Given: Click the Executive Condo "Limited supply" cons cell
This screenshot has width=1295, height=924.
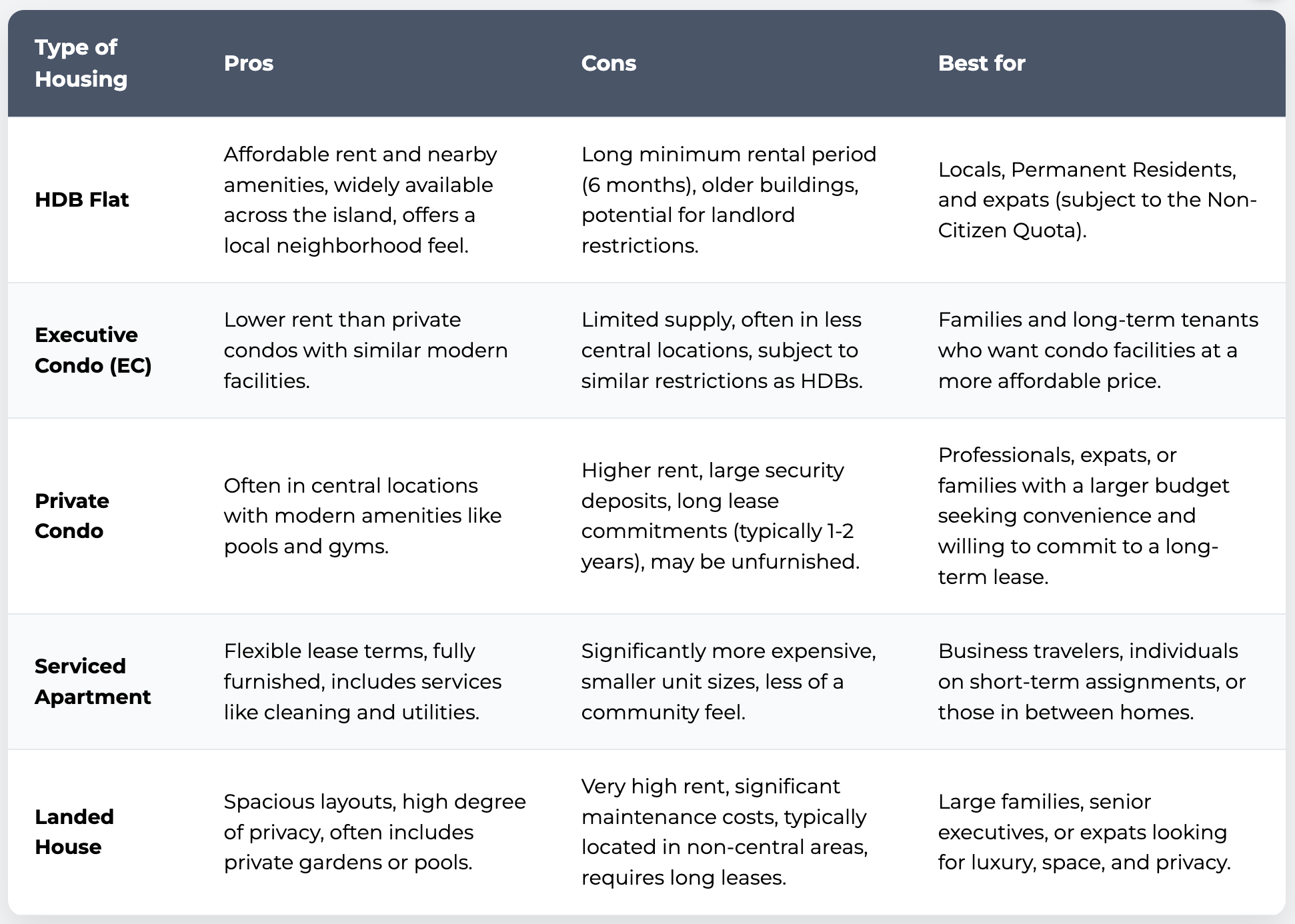Looking at the screenshot, I should [722, 350].
